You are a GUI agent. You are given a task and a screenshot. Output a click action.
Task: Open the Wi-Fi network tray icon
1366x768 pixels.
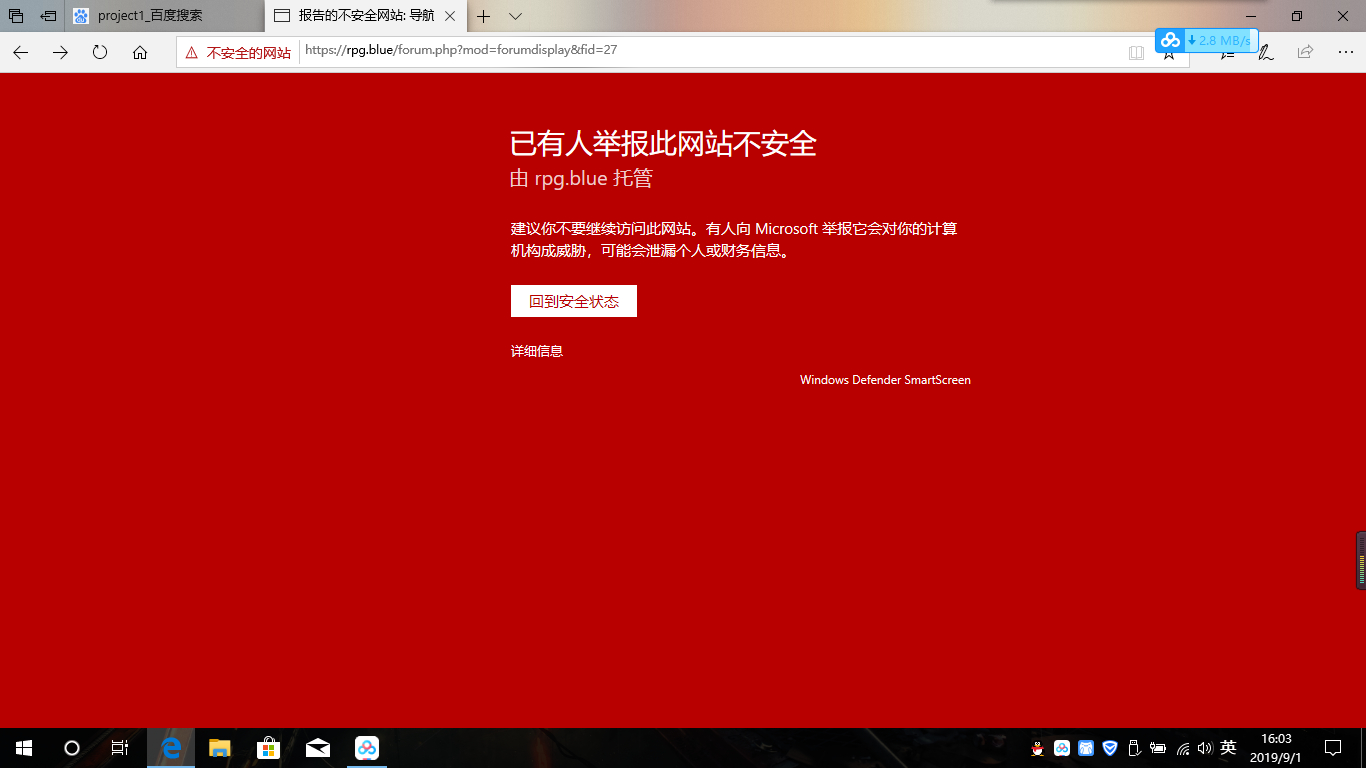tap(1183, 748)
